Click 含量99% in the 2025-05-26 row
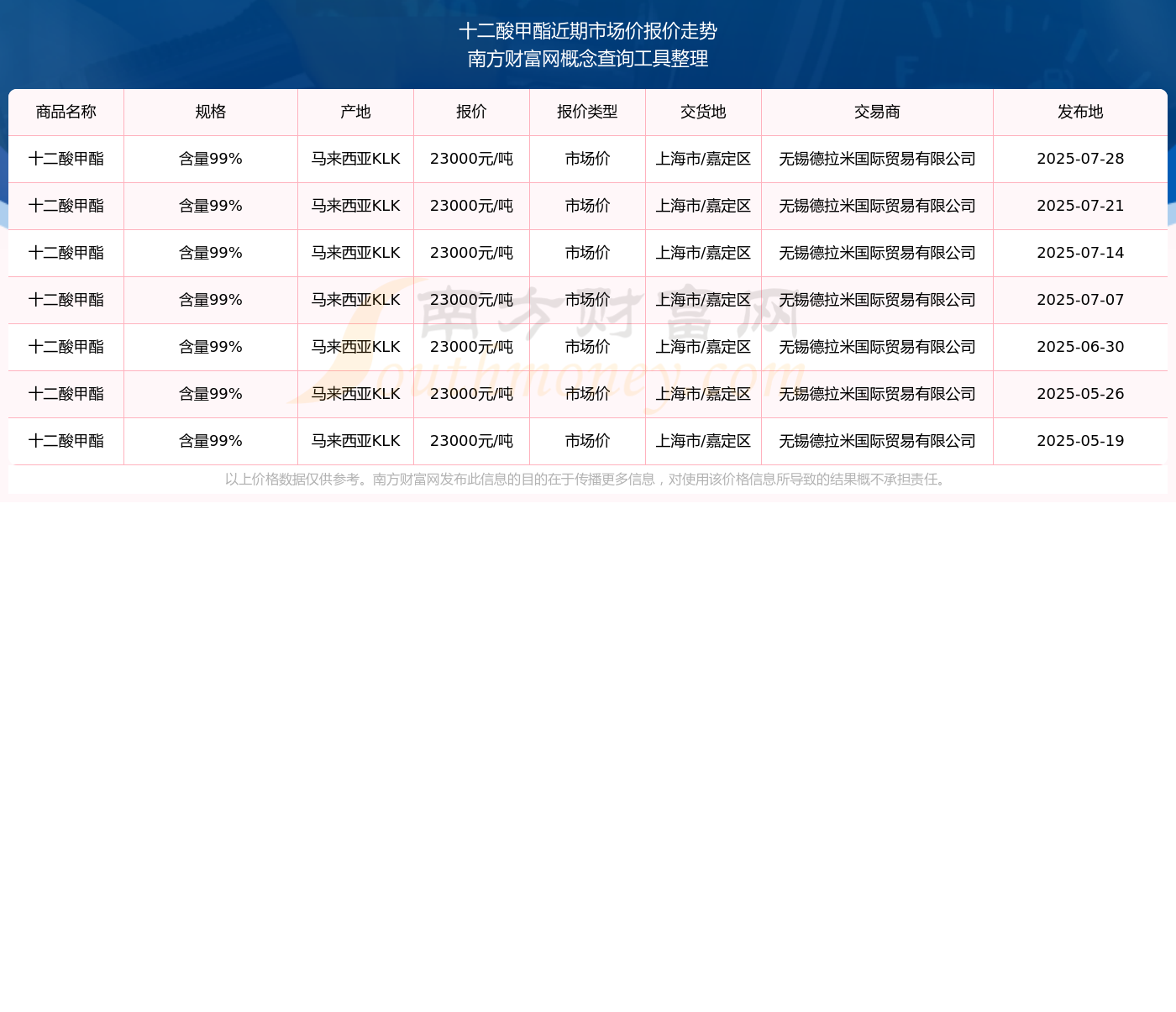The width and height of the screenshot is (1176, 1012). click(211, 394)
